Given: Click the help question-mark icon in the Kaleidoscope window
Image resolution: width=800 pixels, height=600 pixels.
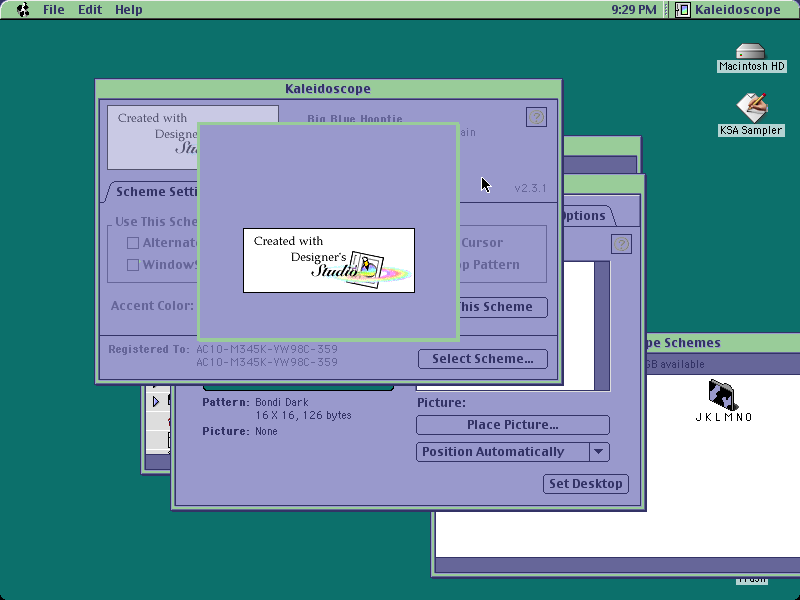Looking at the screenshot, I should pos(536,117).
